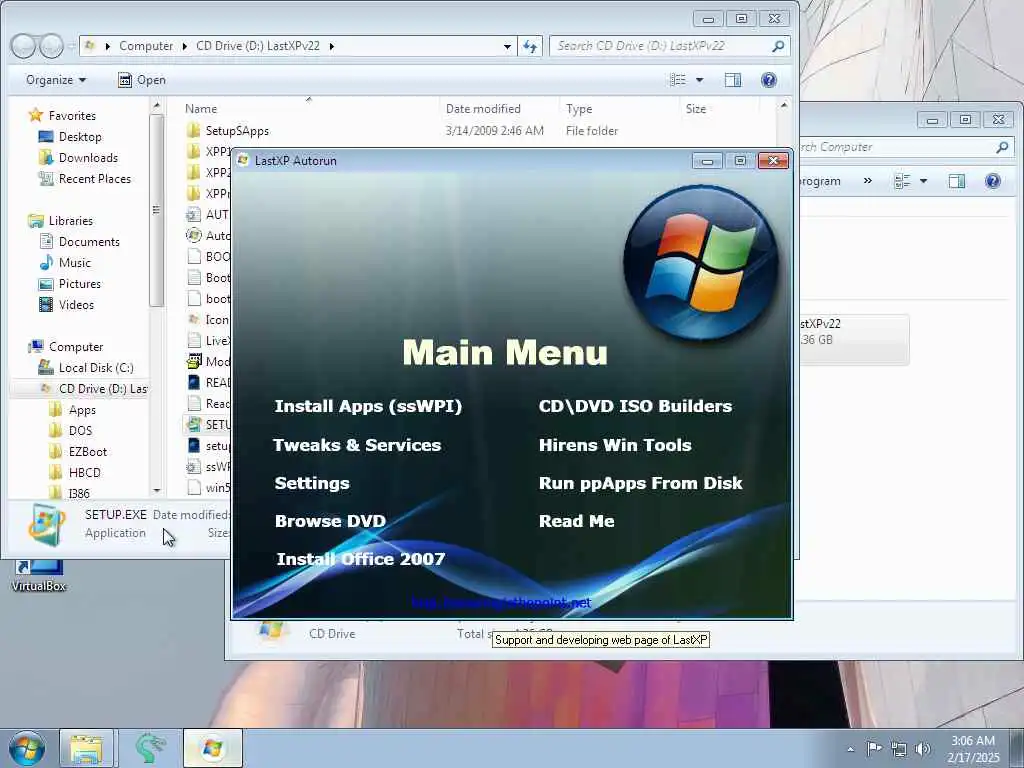Open Local Disk (C:) in navigation pane

95,368
